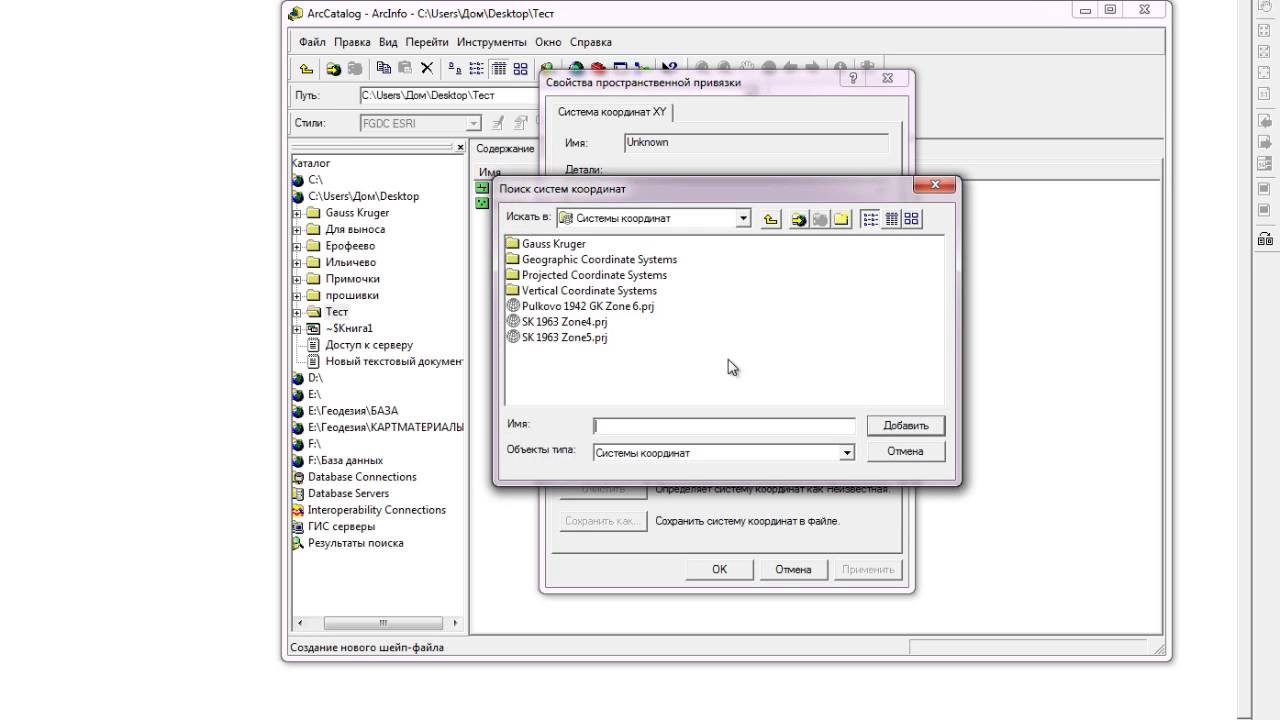Expand Ильичево folder in catalog tree

click(x=297, y=263)
